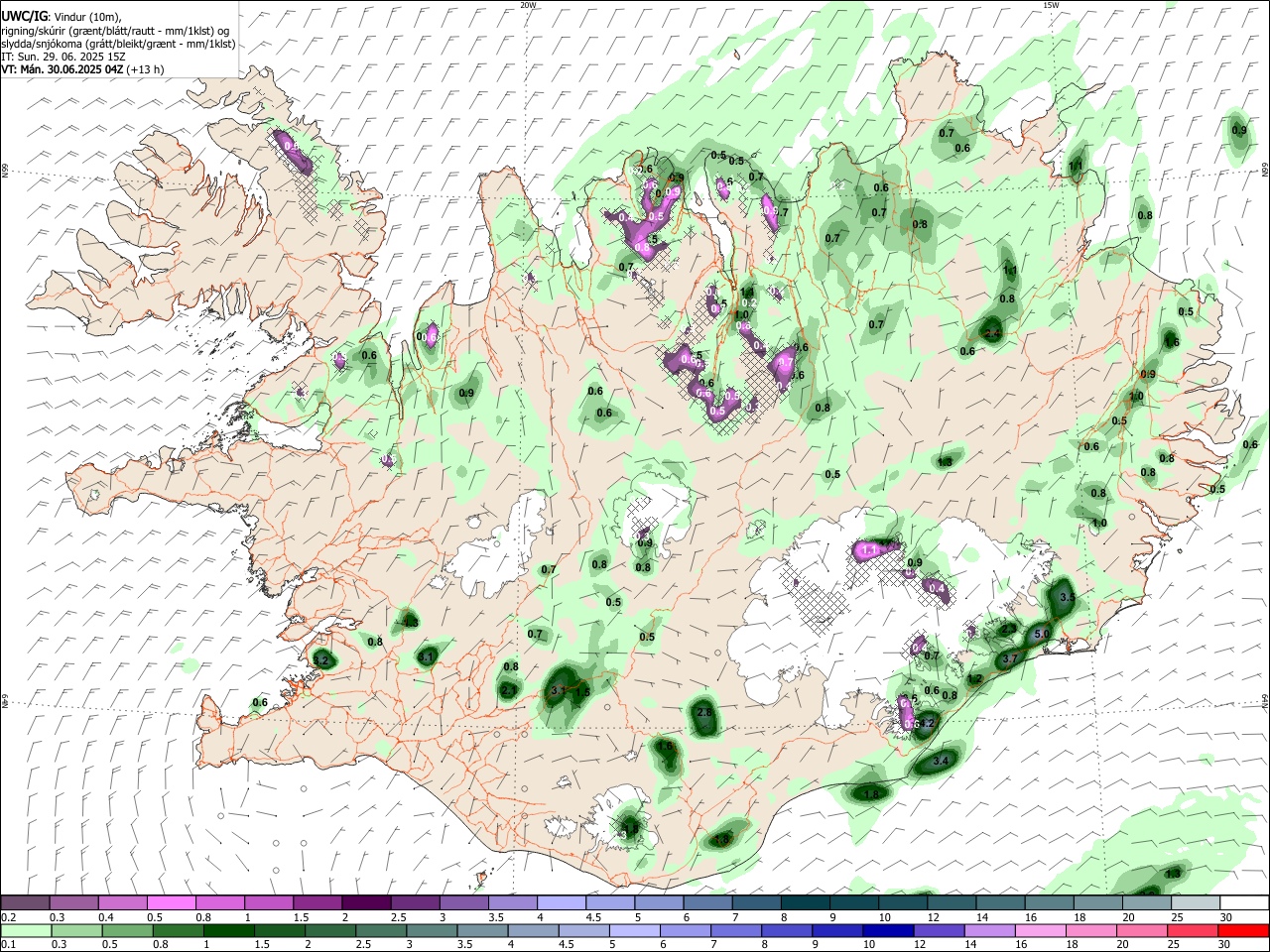This screenshot has height=952, width=1270.
Task: Select white top-row swatch after 30
Action: coord(1243,903)
